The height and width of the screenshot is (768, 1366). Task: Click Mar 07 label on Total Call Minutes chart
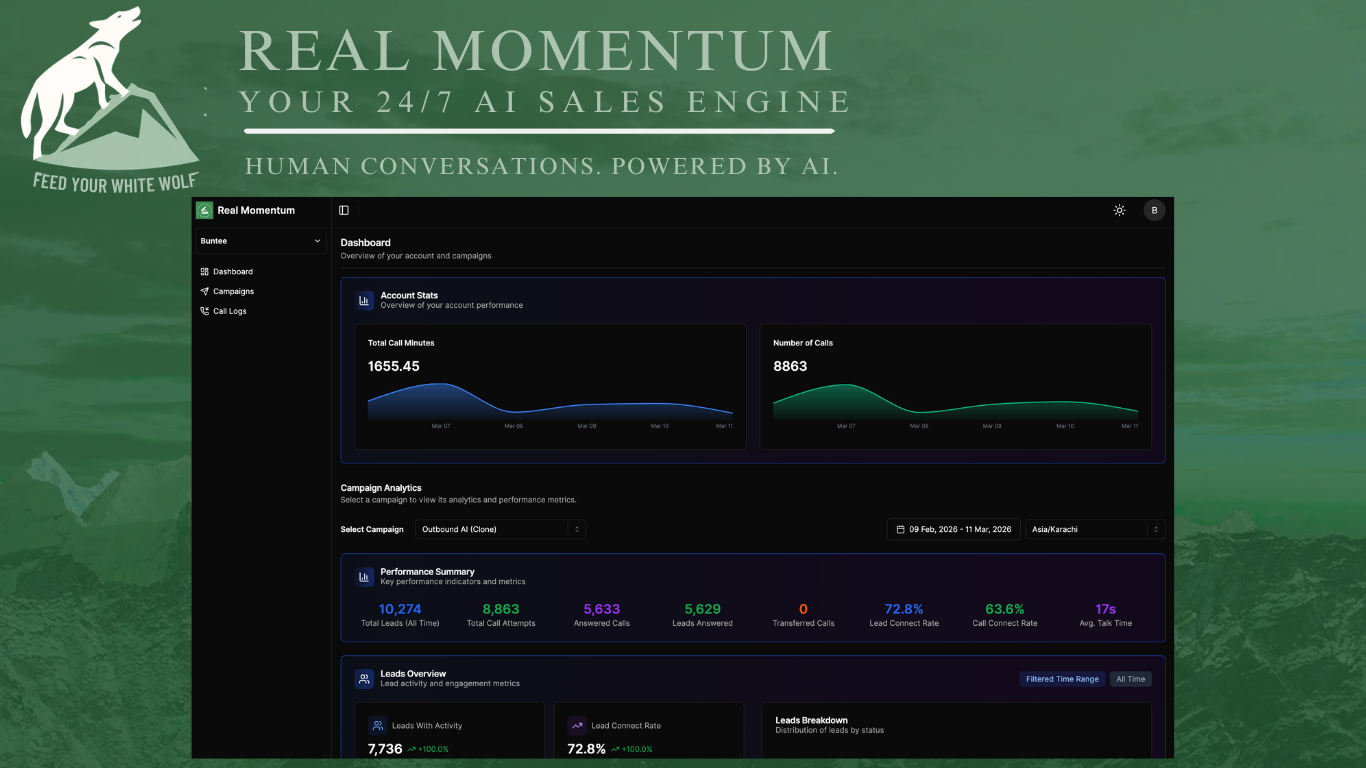point(441,426)
